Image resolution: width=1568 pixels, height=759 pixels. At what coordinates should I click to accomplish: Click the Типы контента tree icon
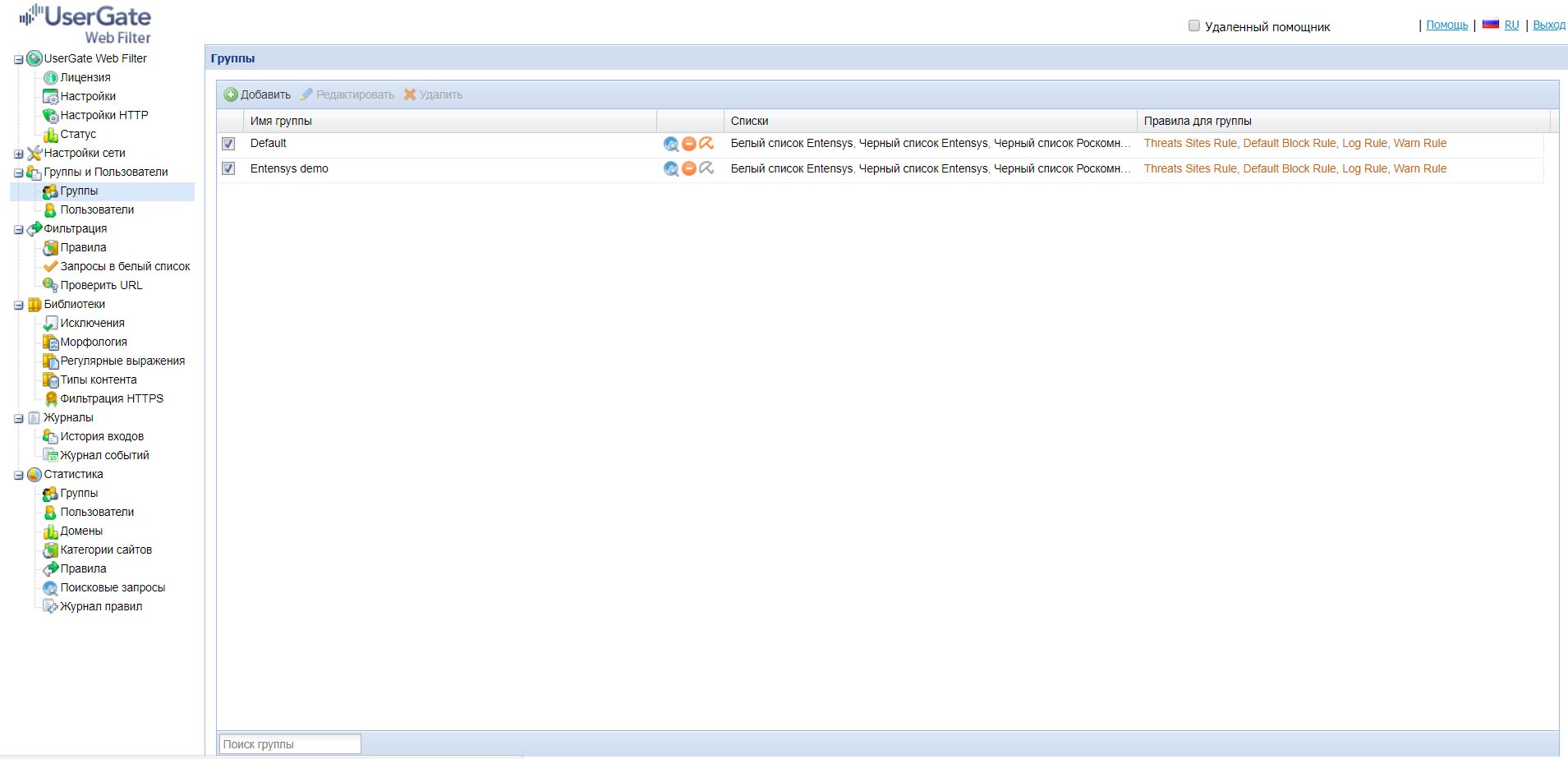(x=51, y=380)
